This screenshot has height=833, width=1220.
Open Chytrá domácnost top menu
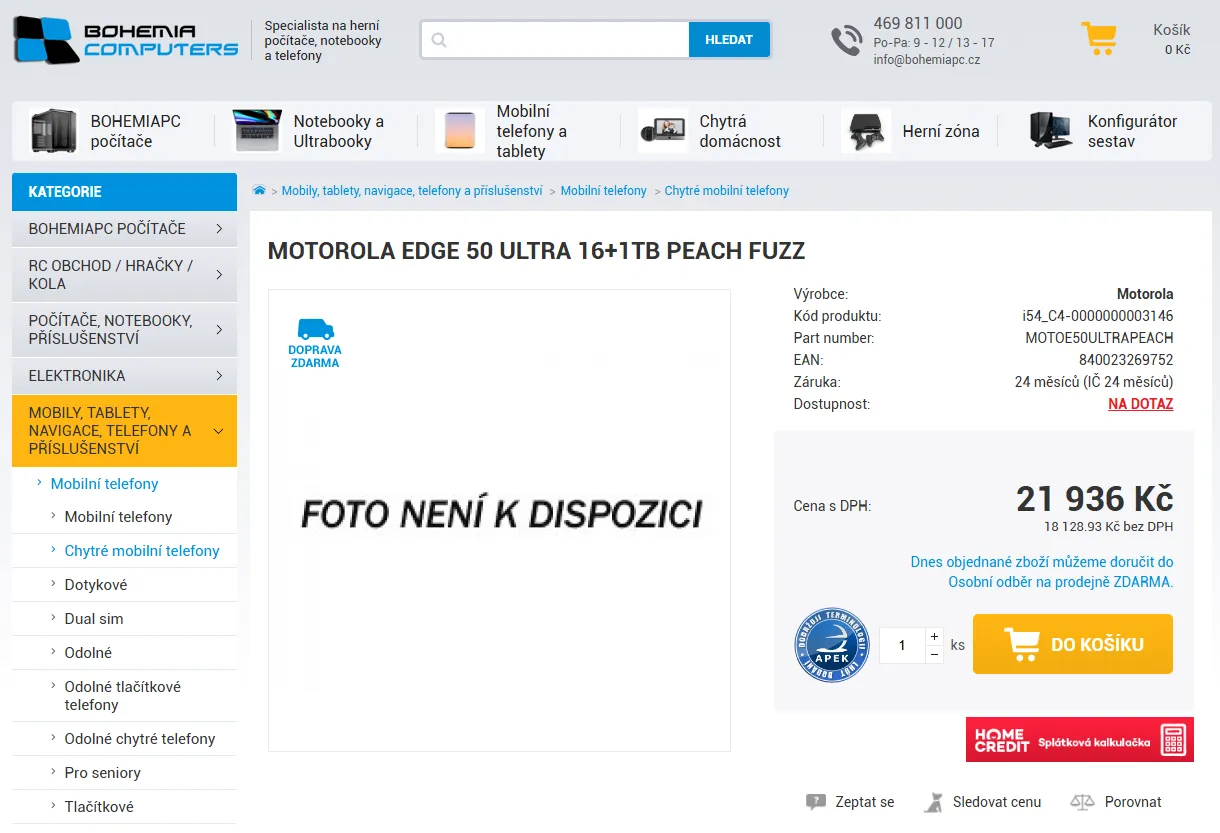coord(740,131)
